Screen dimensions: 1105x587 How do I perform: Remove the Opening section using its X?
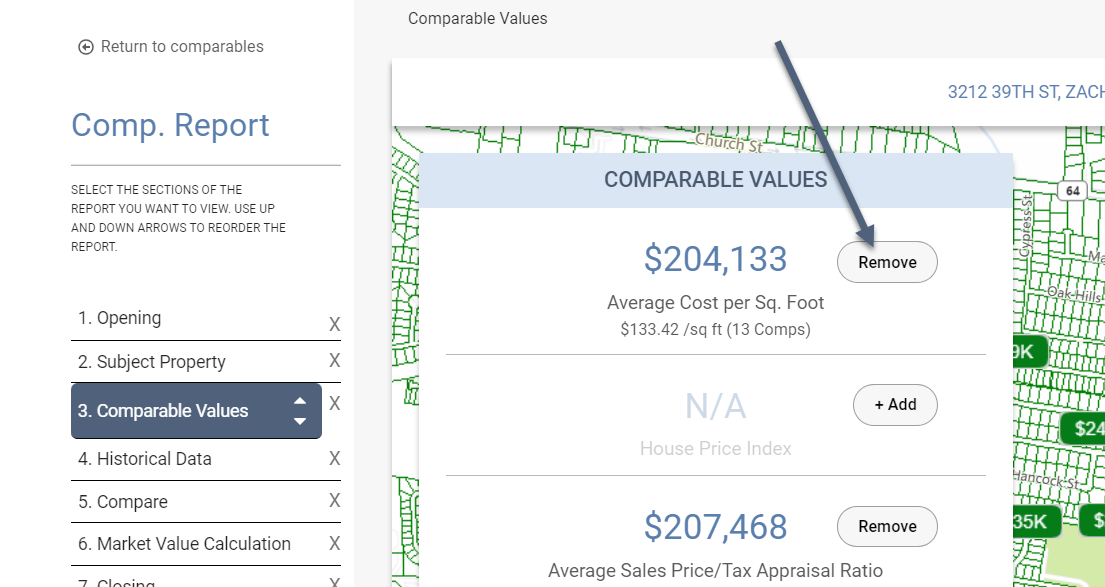pyautogui.click(x=336, y=323)
